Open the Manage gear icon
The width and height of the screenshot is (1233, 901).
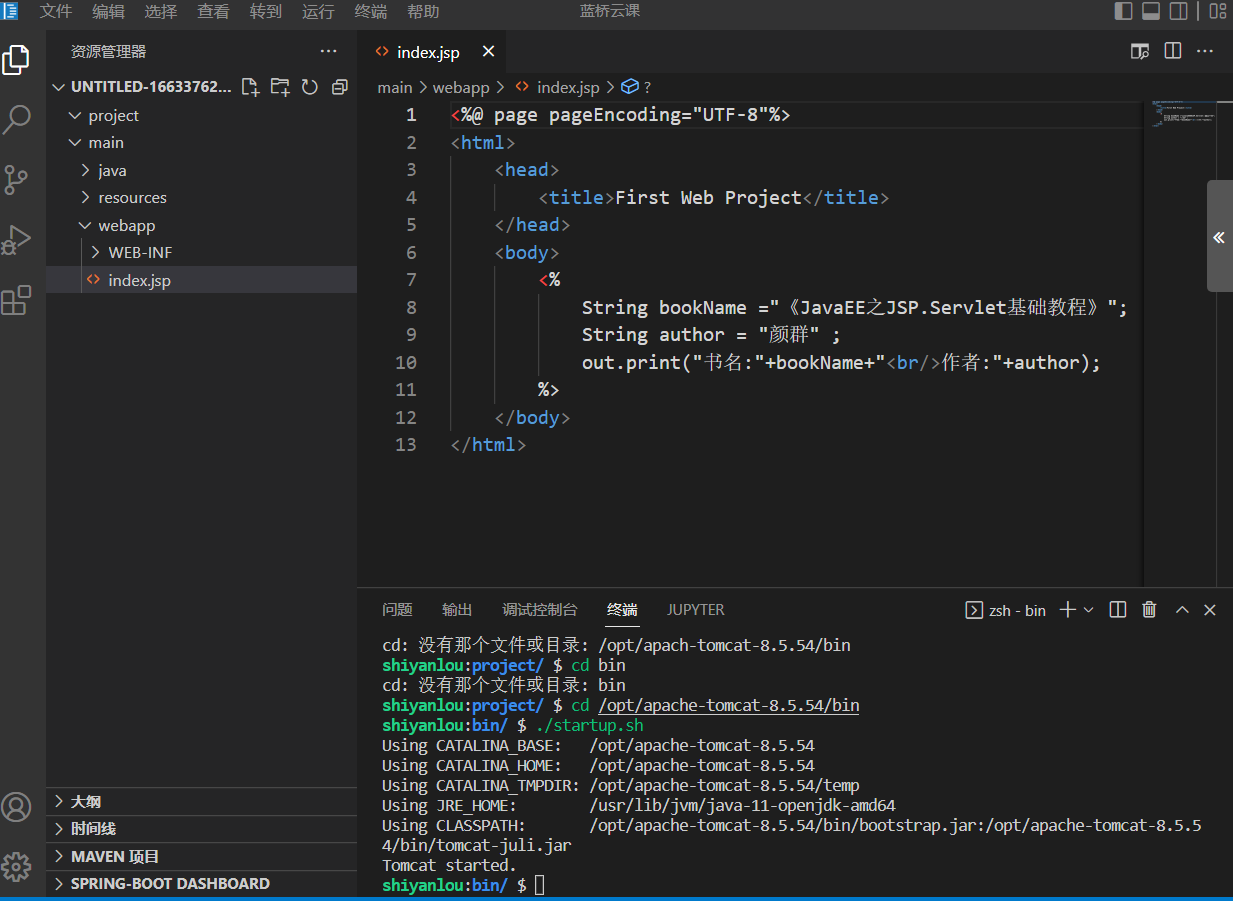[x=16, y=866]
